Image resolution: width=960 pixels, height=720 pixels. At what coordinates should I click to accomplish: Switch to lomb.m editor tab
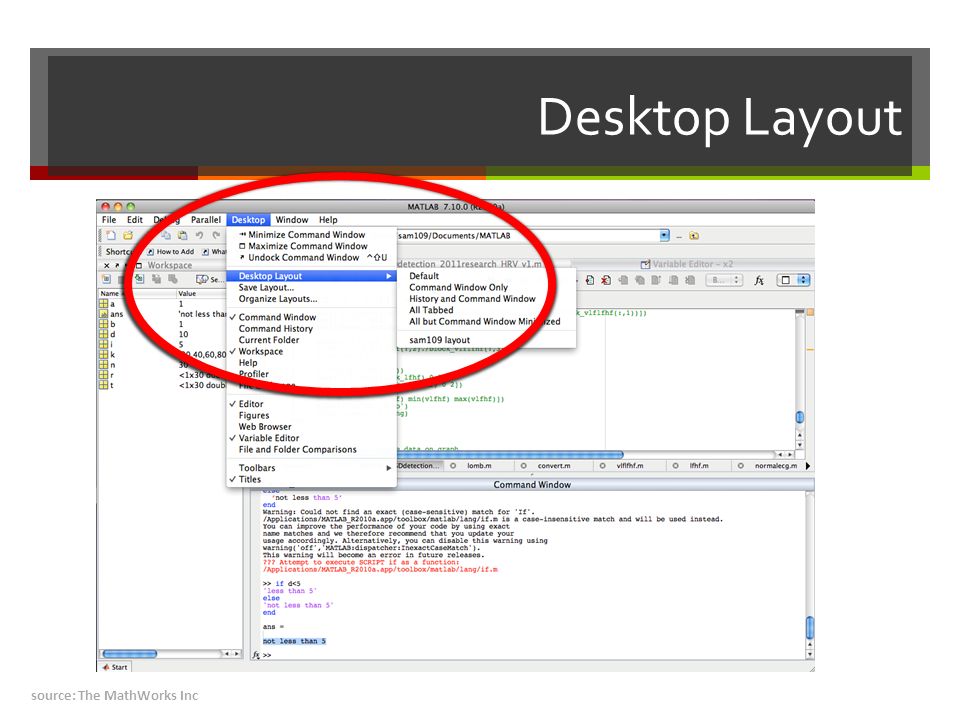[479, 466]
